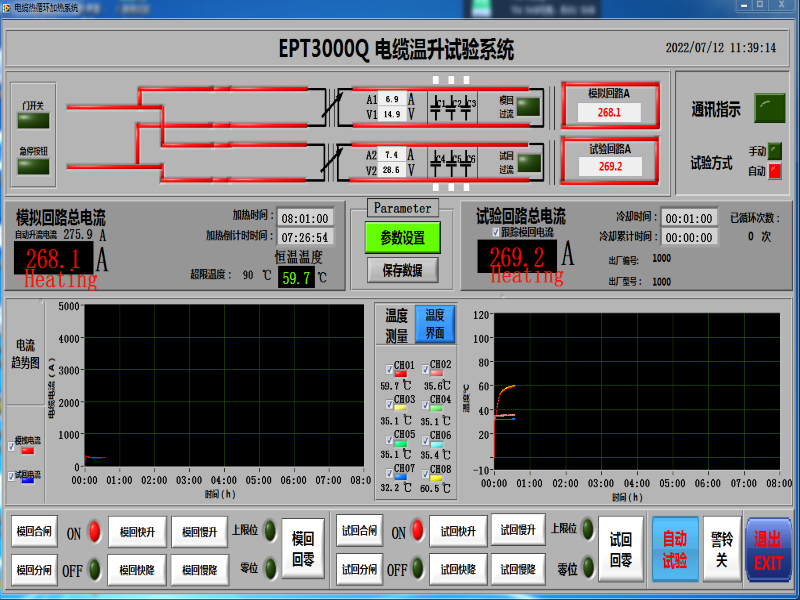Click the 模回分闸 button

(x=34, y=569)
